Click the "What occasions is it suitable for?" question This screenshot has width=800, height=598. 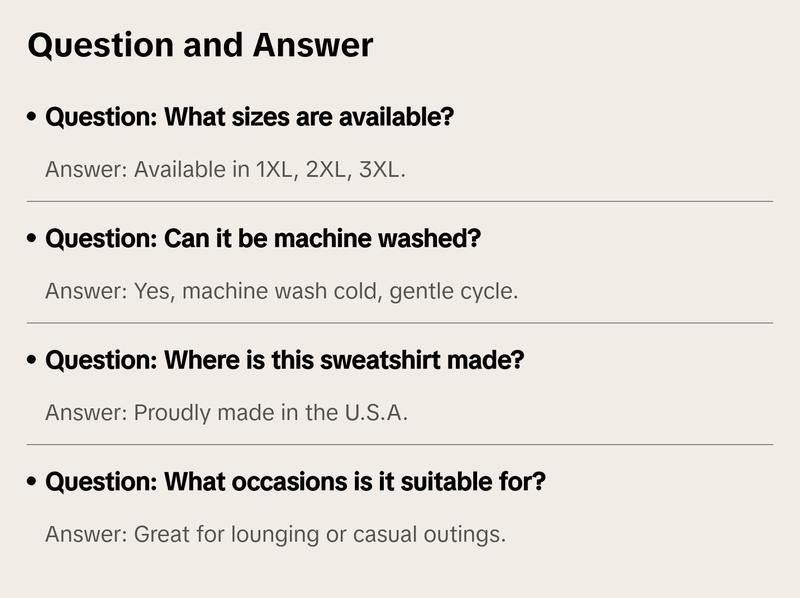coord(296,482)
